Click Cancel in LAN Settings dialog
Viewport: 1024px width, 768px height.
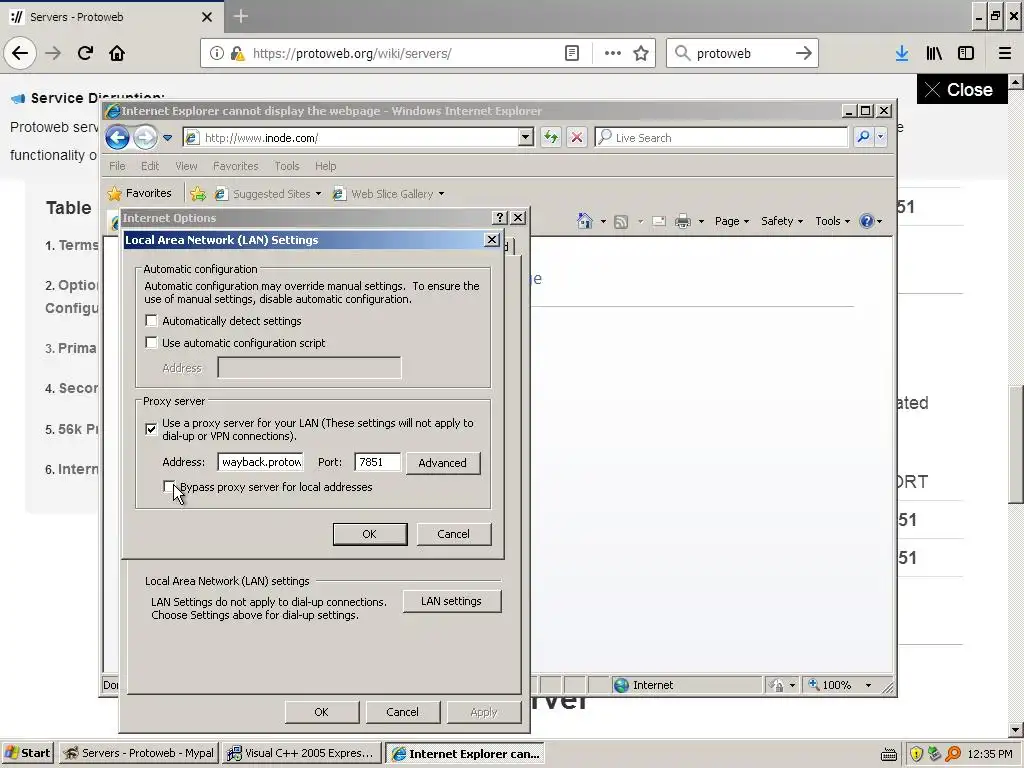point(453,534)
